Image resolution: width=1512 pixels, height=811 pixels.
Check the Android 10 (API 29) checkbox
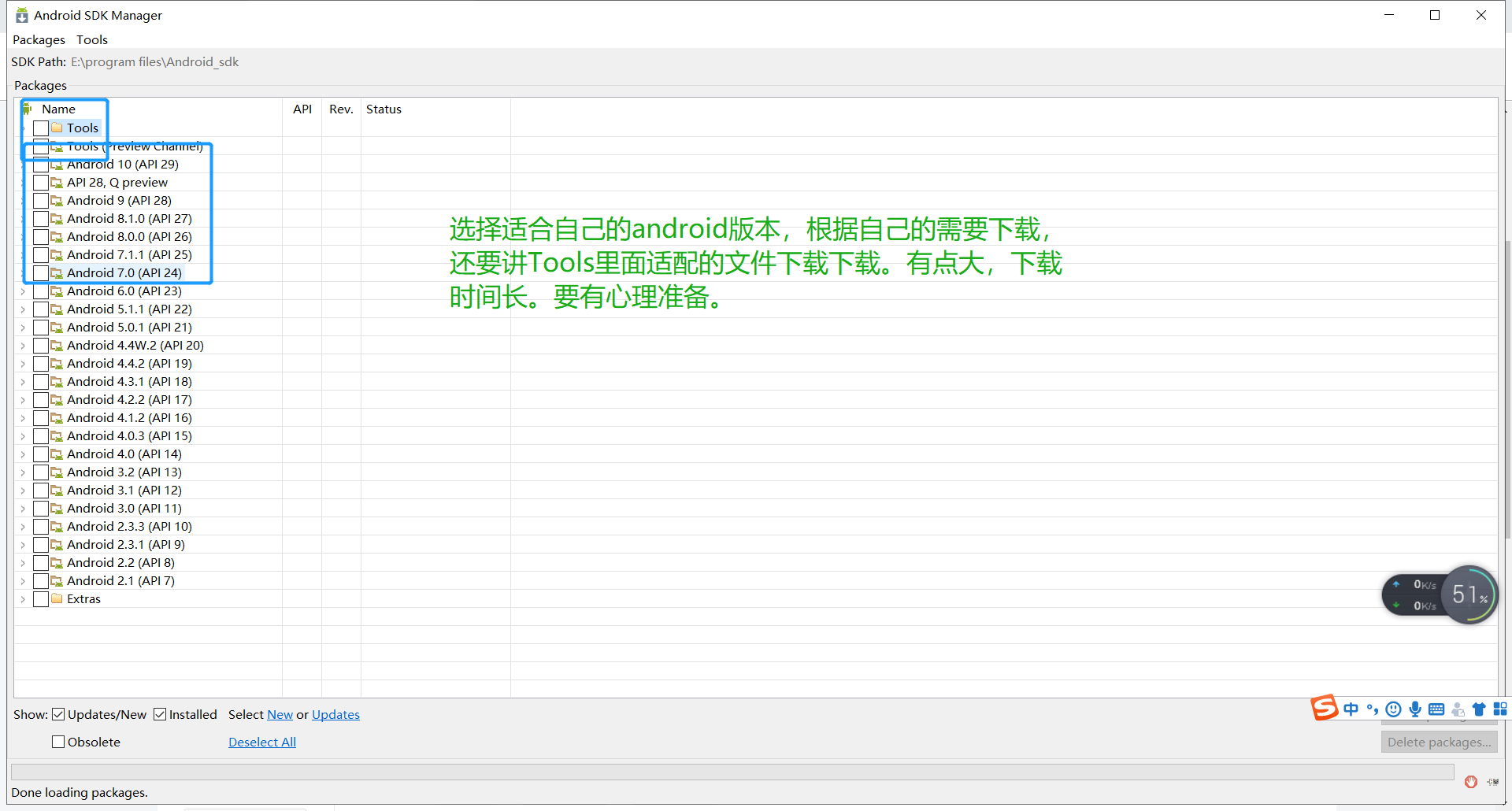point(41,164)
